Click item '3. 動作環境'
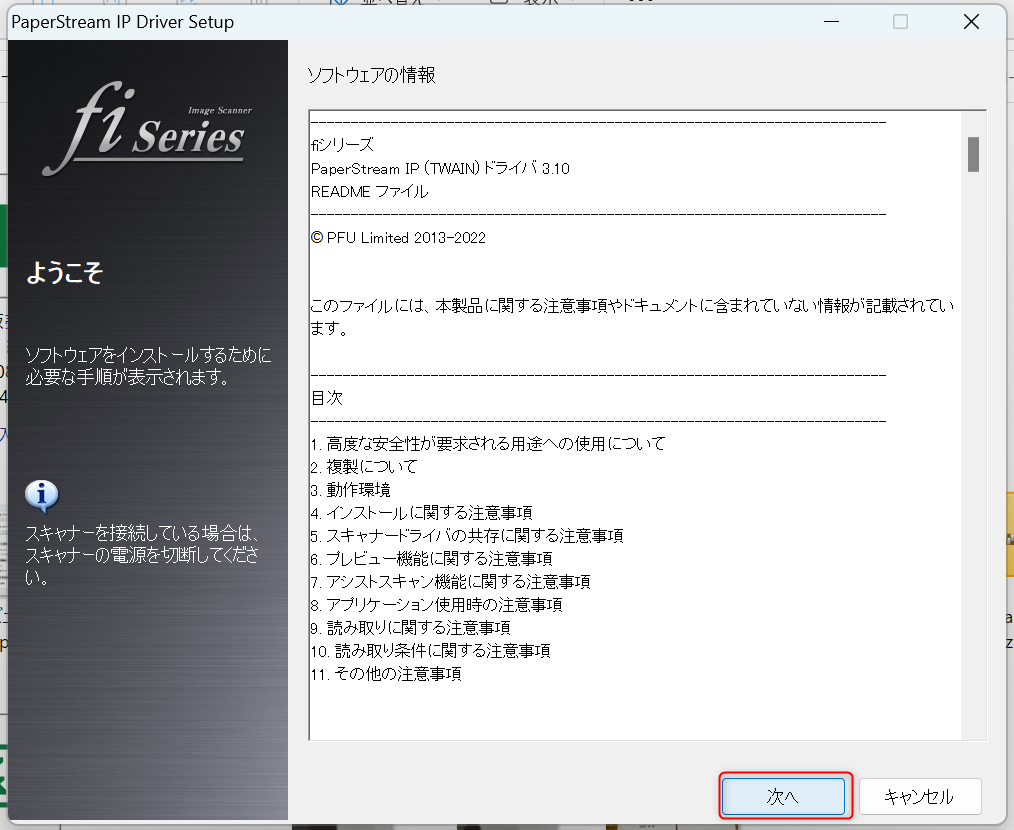Viewport: 1014px width, 830px height. [x=351, y=490]
